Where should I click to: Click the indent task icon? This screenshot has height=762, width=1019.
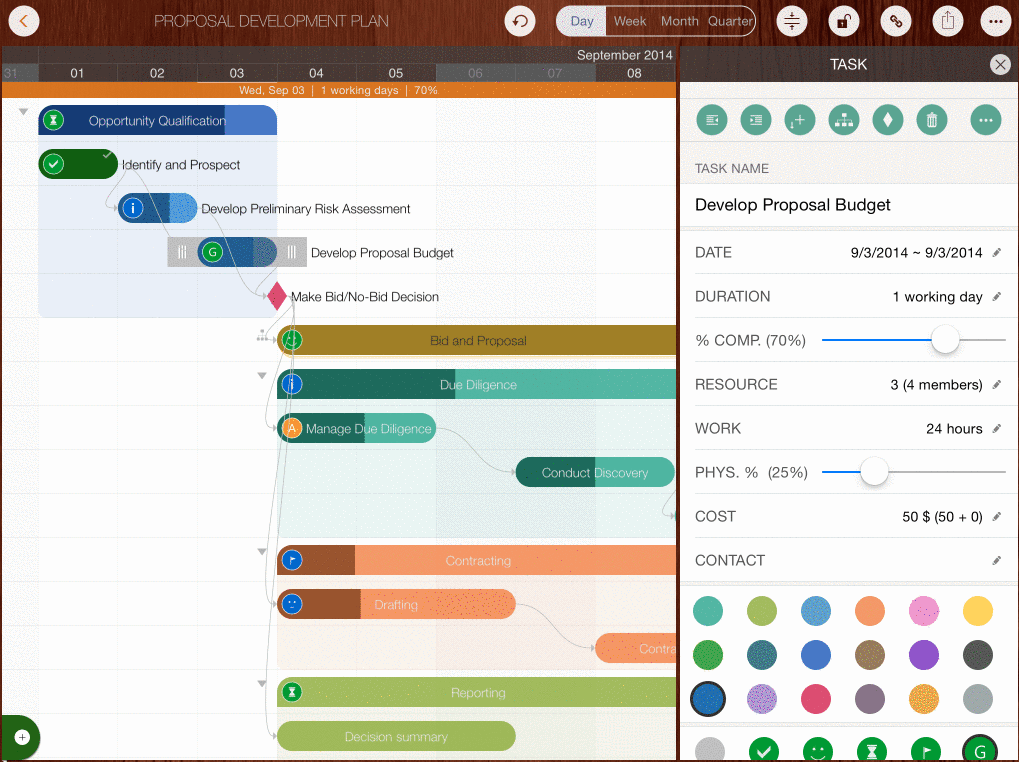pos(756,120)
